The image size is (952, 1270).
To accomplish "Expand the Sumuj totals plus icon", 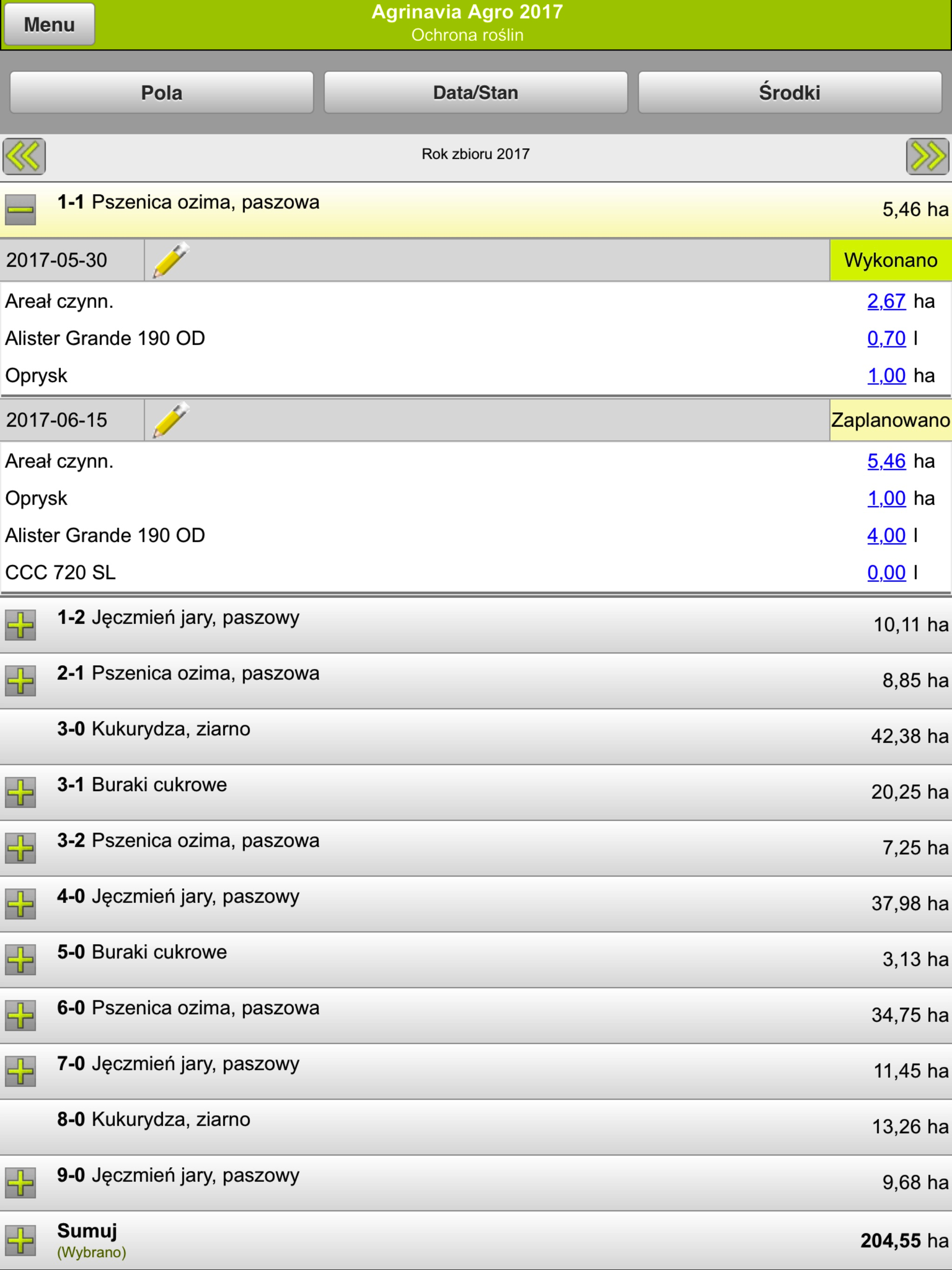I will pyautogui.click(x=20, y=1240).
